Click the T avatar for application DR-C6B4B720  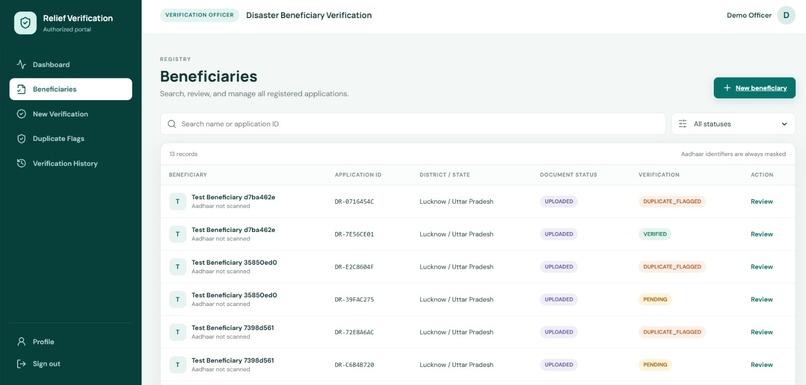(178, 364)
